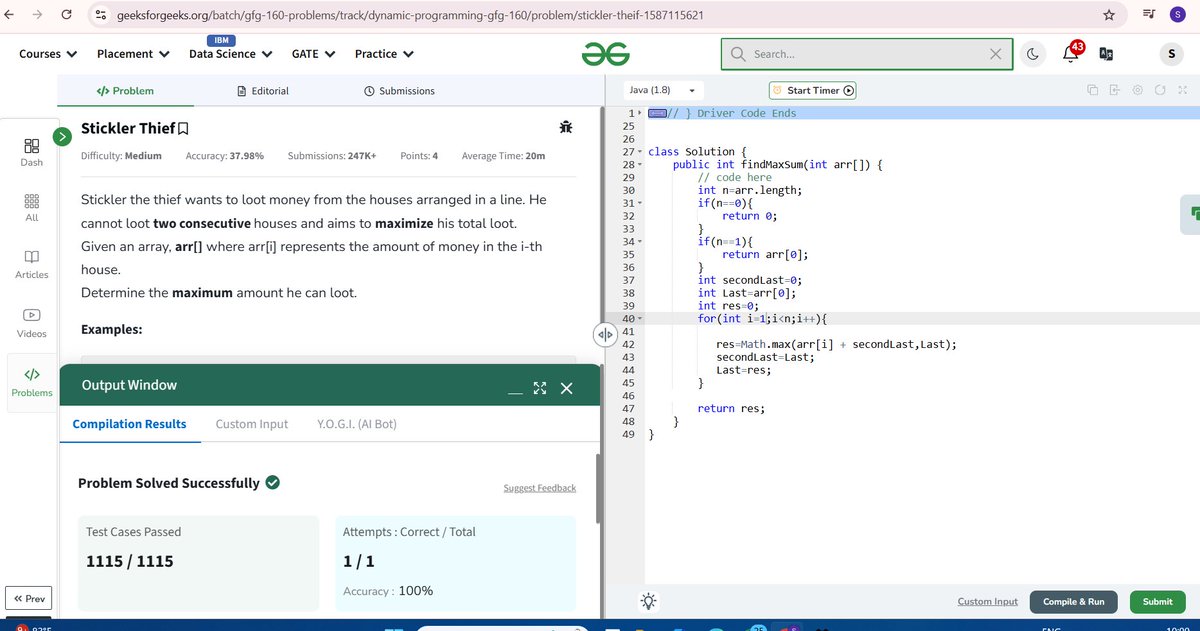1200x631 pixels.
Task: Open the Java (1.8) language dropdown
Action: pyautogui.click(x=662, y=90)
